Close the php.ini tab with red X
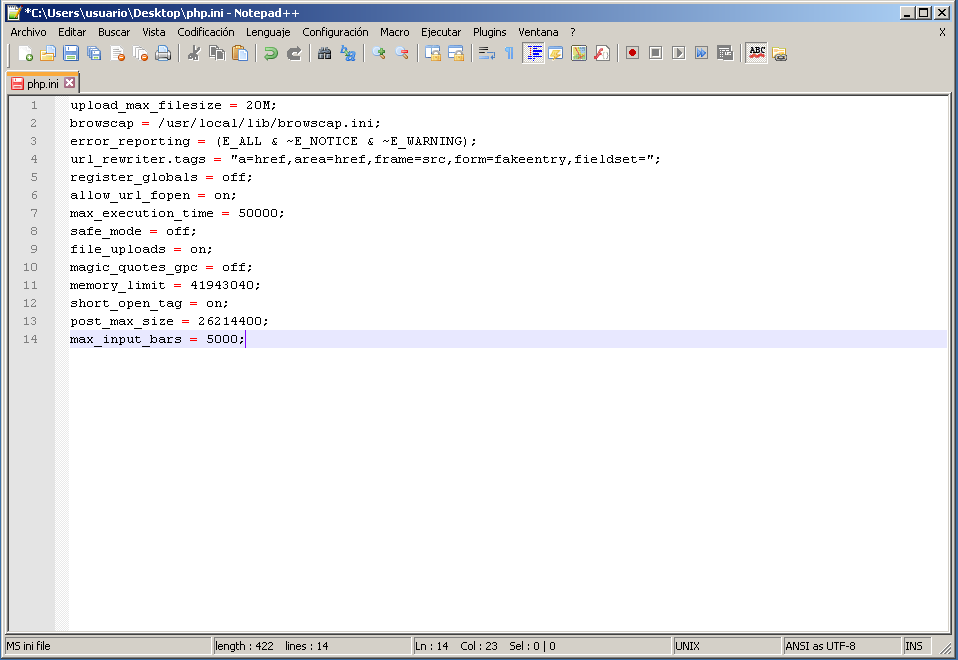Viewport: 958px width, 660px height. (70, 83)
